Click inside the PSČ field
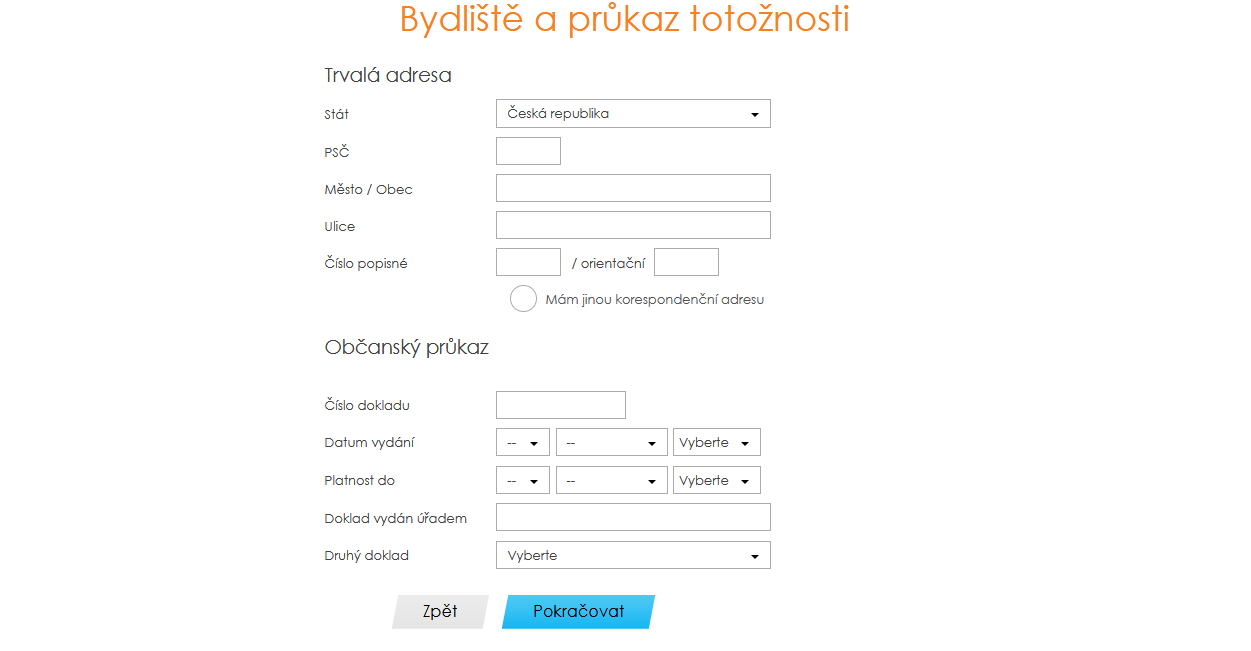 click(x=527, y=150)
